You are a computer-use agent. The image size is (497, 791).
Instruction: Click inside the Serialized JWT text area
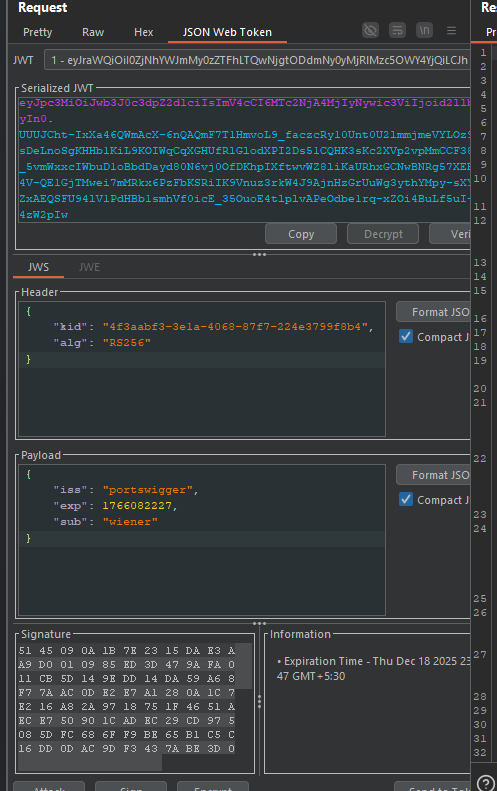[x=244, y=159]
